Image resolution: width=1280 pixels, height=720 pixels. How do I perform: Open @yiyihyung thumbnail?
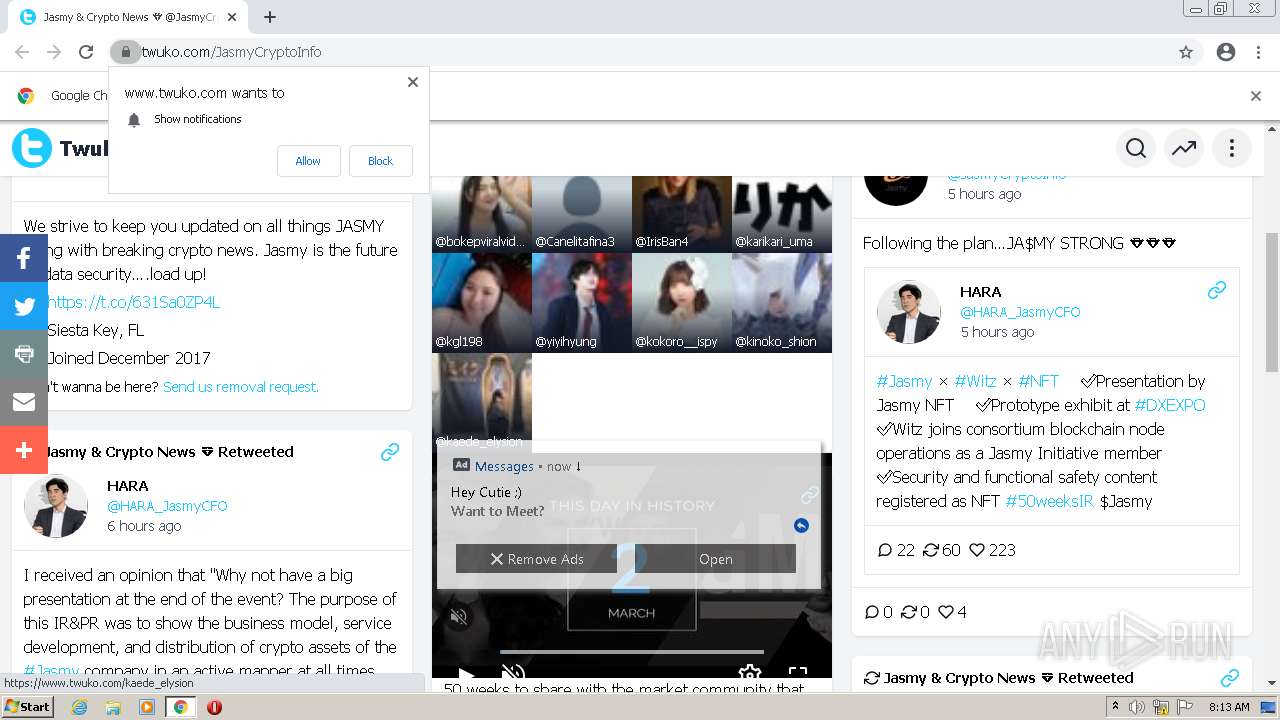tap(582, 302)
